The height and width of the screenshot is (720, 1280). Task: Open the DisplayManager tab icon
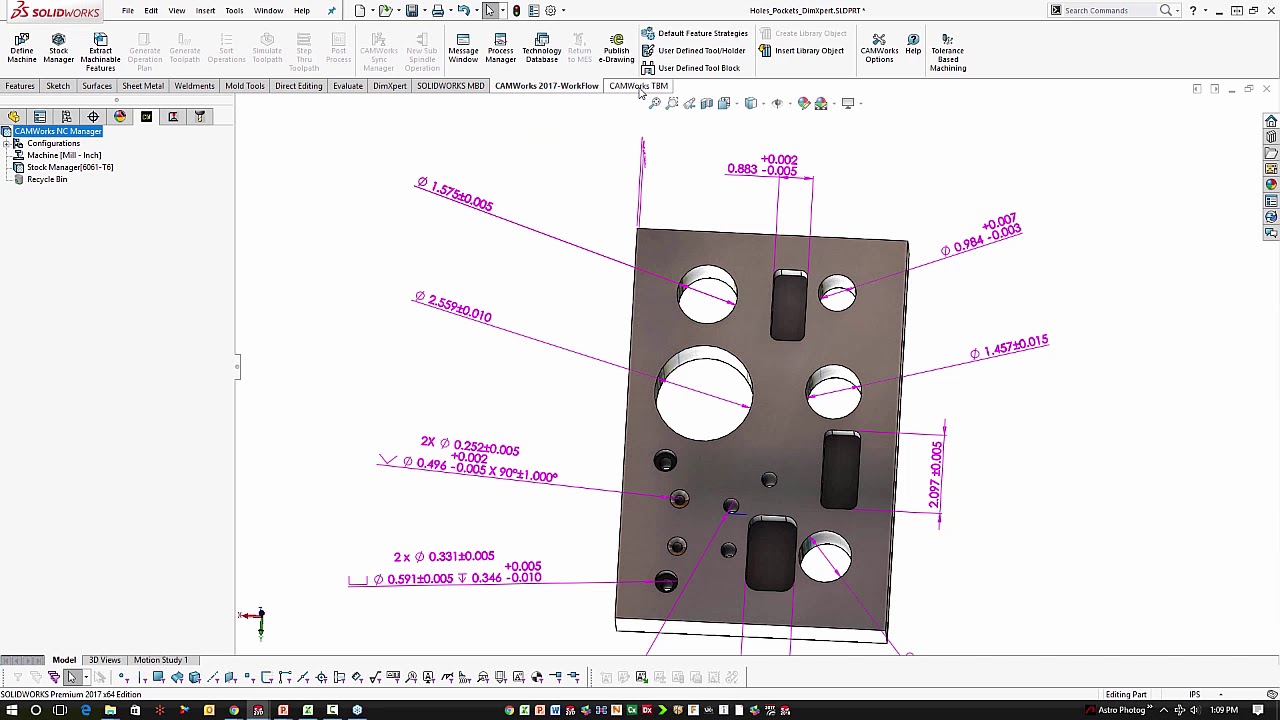(120, 117)
